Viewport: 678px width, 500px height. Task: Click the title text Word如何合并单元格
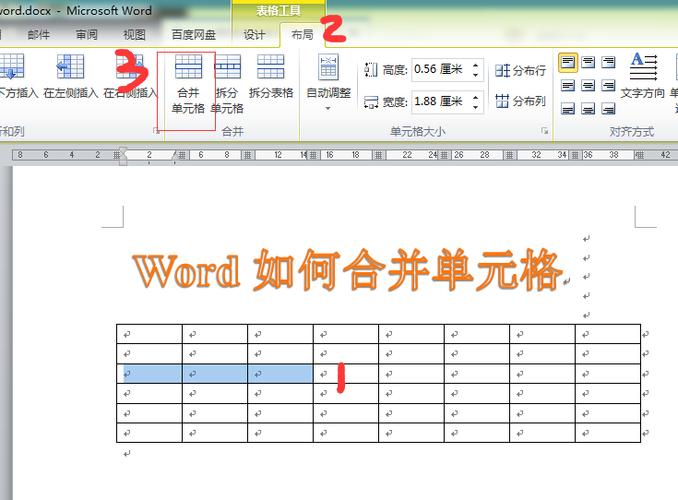click(349, 270)
